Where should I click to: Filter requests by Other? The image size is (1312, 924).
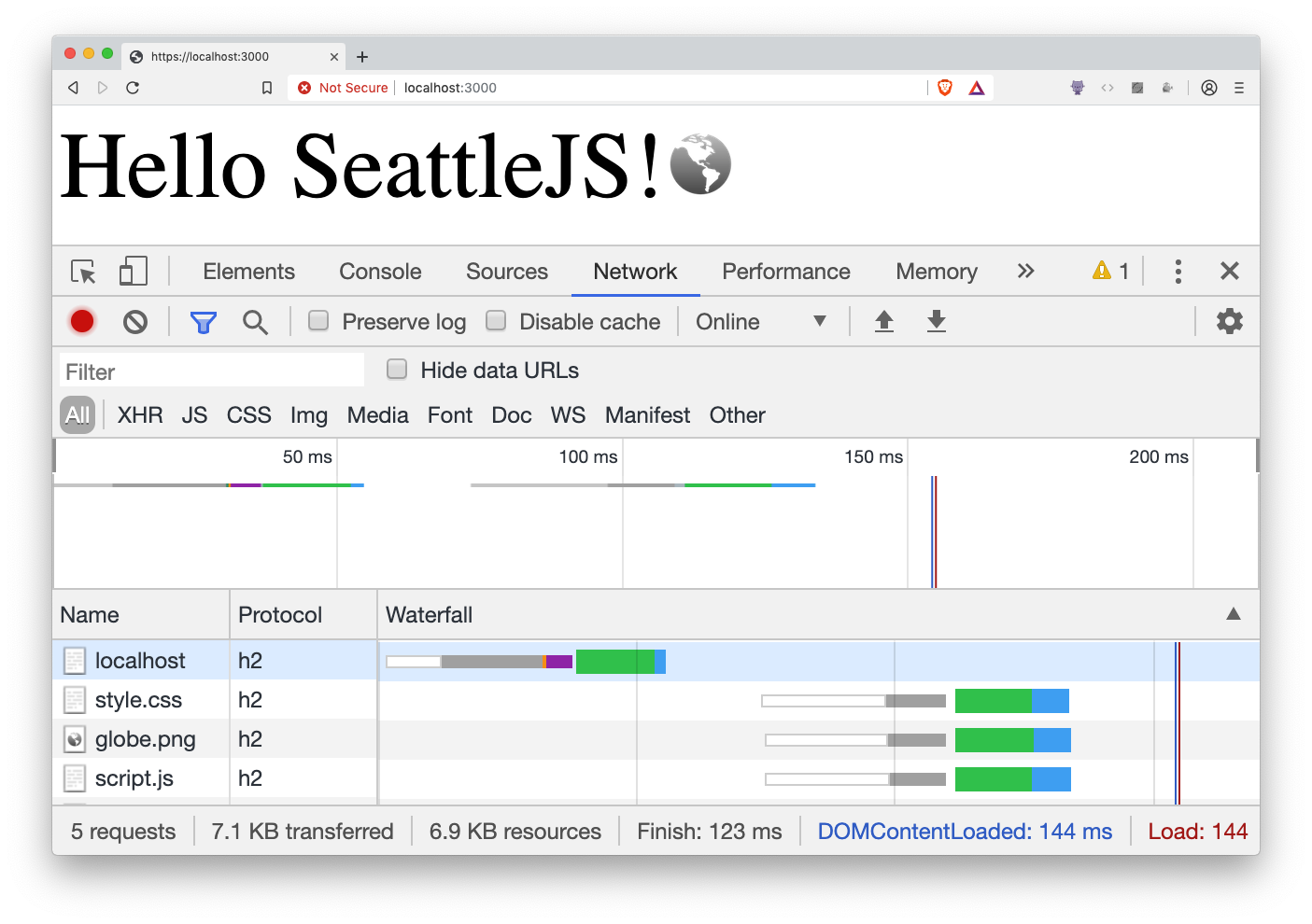pyautogui.click(x=738, y=415)
